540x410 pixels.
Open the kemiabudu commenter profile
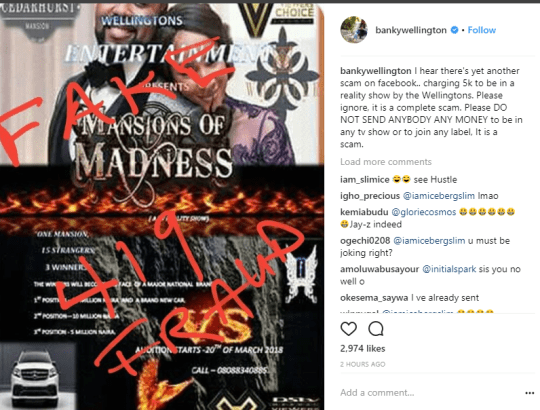click(364, 212)
